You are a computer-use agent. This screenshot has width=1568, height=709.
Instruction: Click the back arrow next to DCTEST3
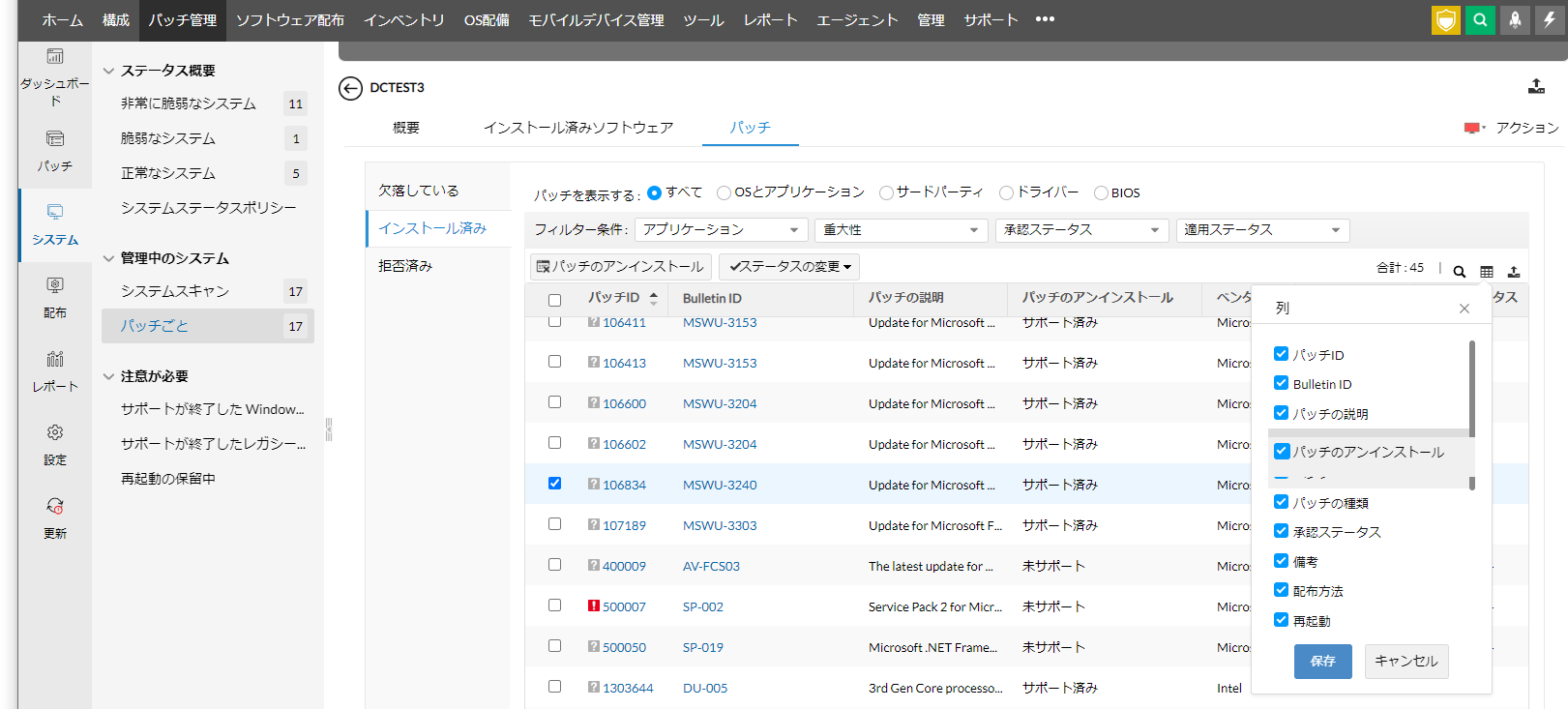(x=350, y=88)
